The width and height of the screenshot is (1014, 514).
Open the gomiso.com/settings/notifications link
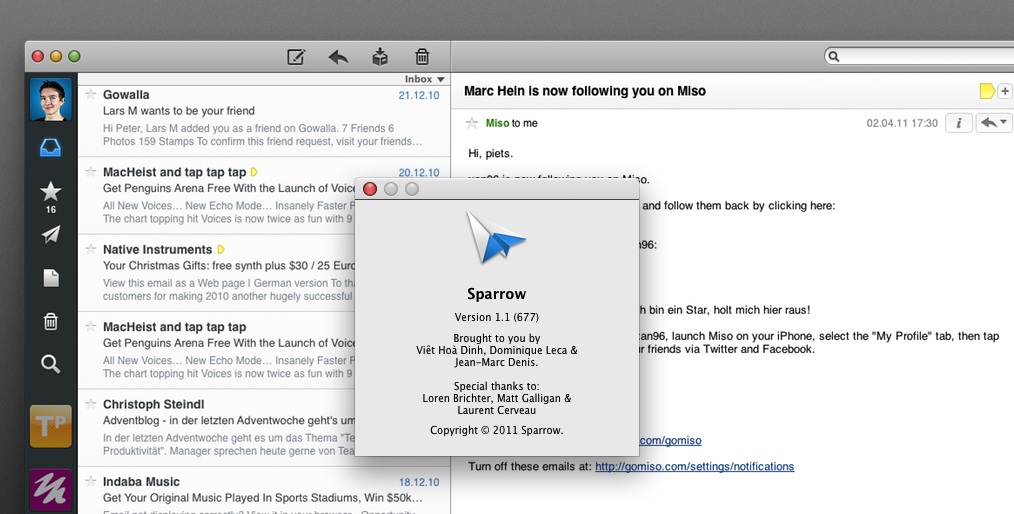tap(695, 466)
